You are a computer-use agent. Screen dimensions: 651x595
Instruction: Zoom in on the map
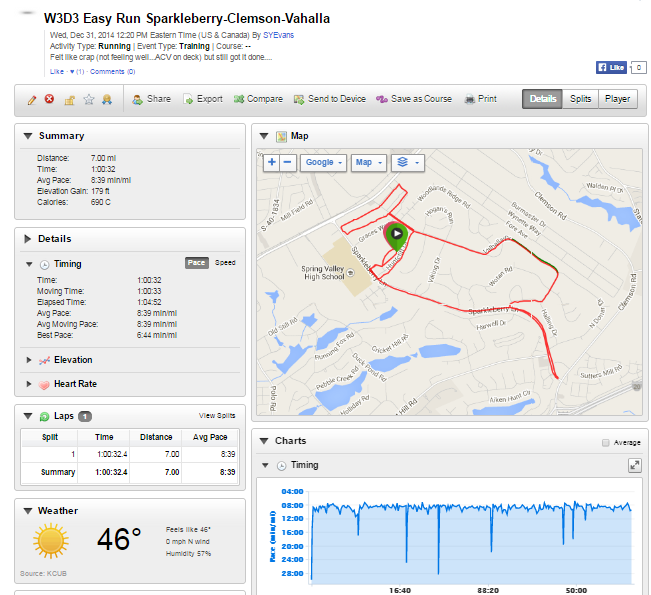click(271, 162)
